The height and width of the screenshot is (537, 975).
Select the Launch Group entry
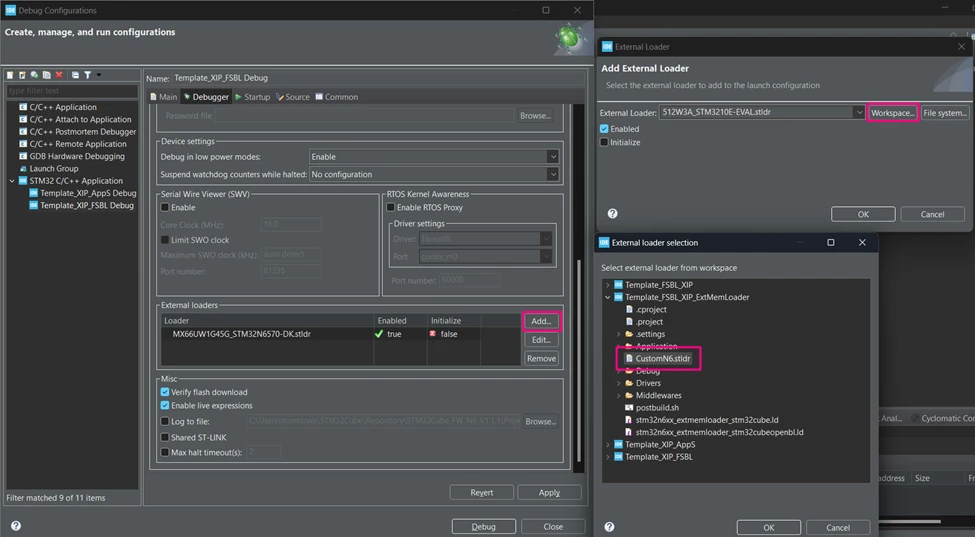(53, 168)
